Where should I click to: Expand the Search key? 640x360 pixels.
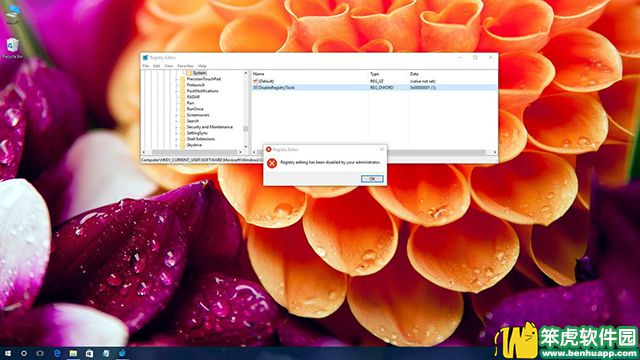[177, 121]
